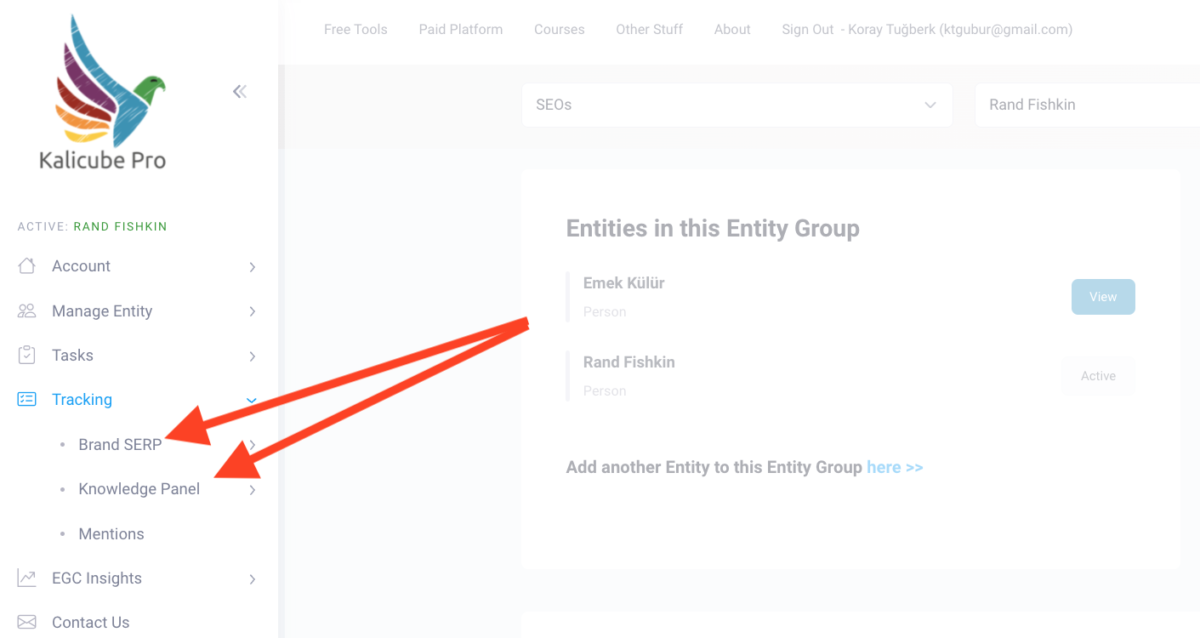Select Brand SERP under Tracking
Screen dimensions: 1200x638
pyautogui.click(x=120, y=445)
